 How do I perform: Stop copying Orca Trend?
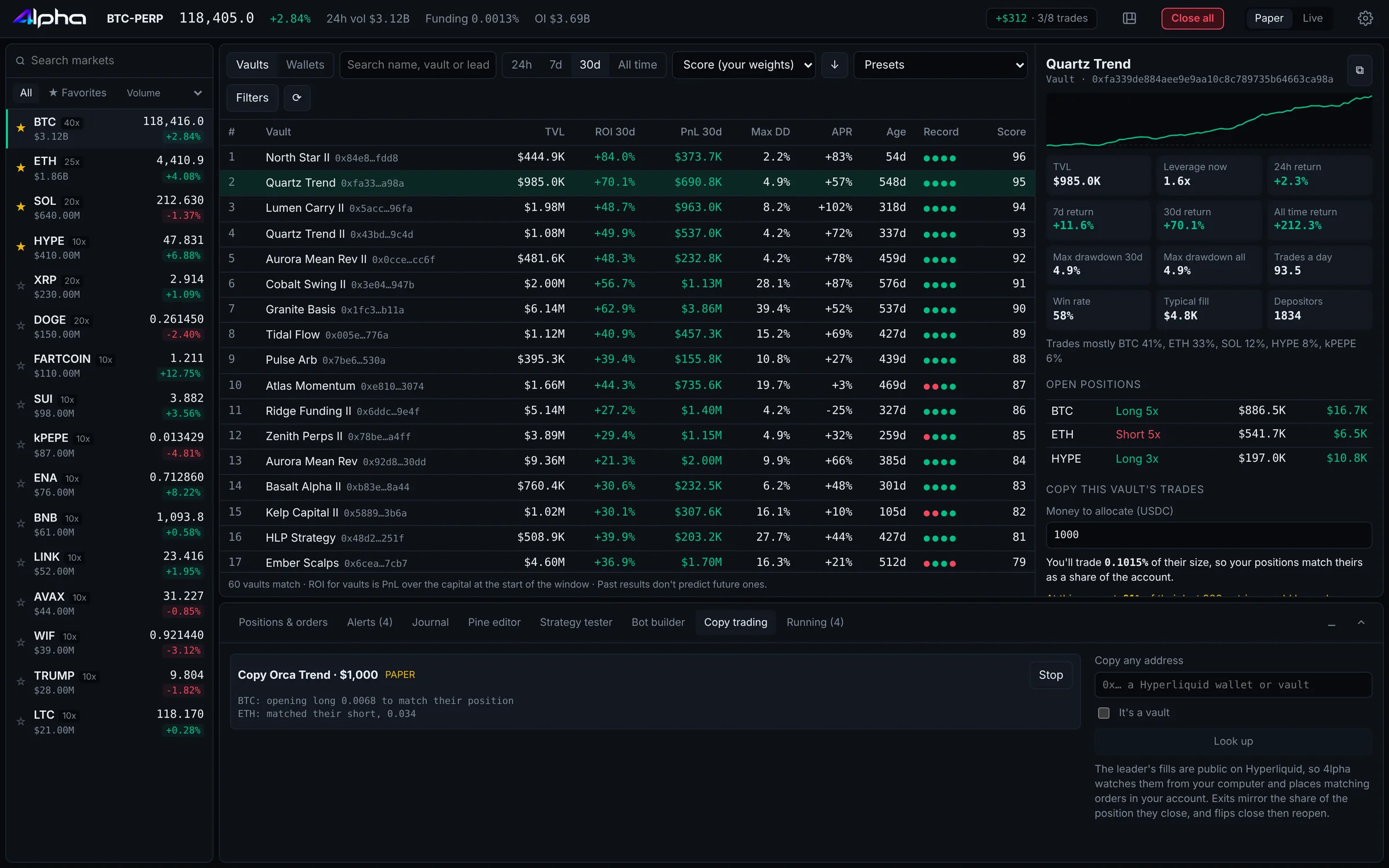pos(1050,675)
